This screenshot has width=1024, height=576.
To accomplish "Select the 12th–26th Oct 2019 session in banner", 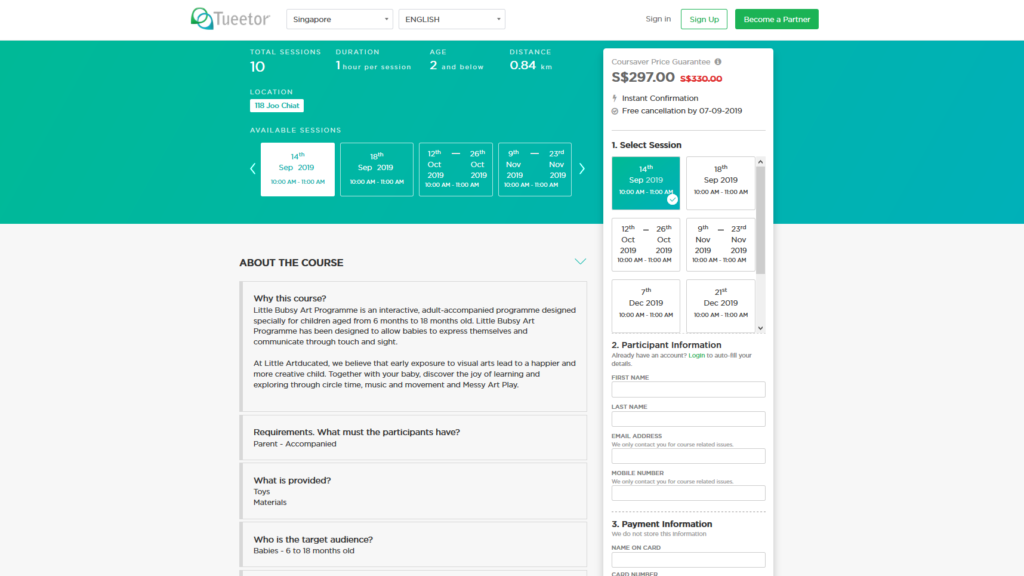I will [x=456, y=169].
